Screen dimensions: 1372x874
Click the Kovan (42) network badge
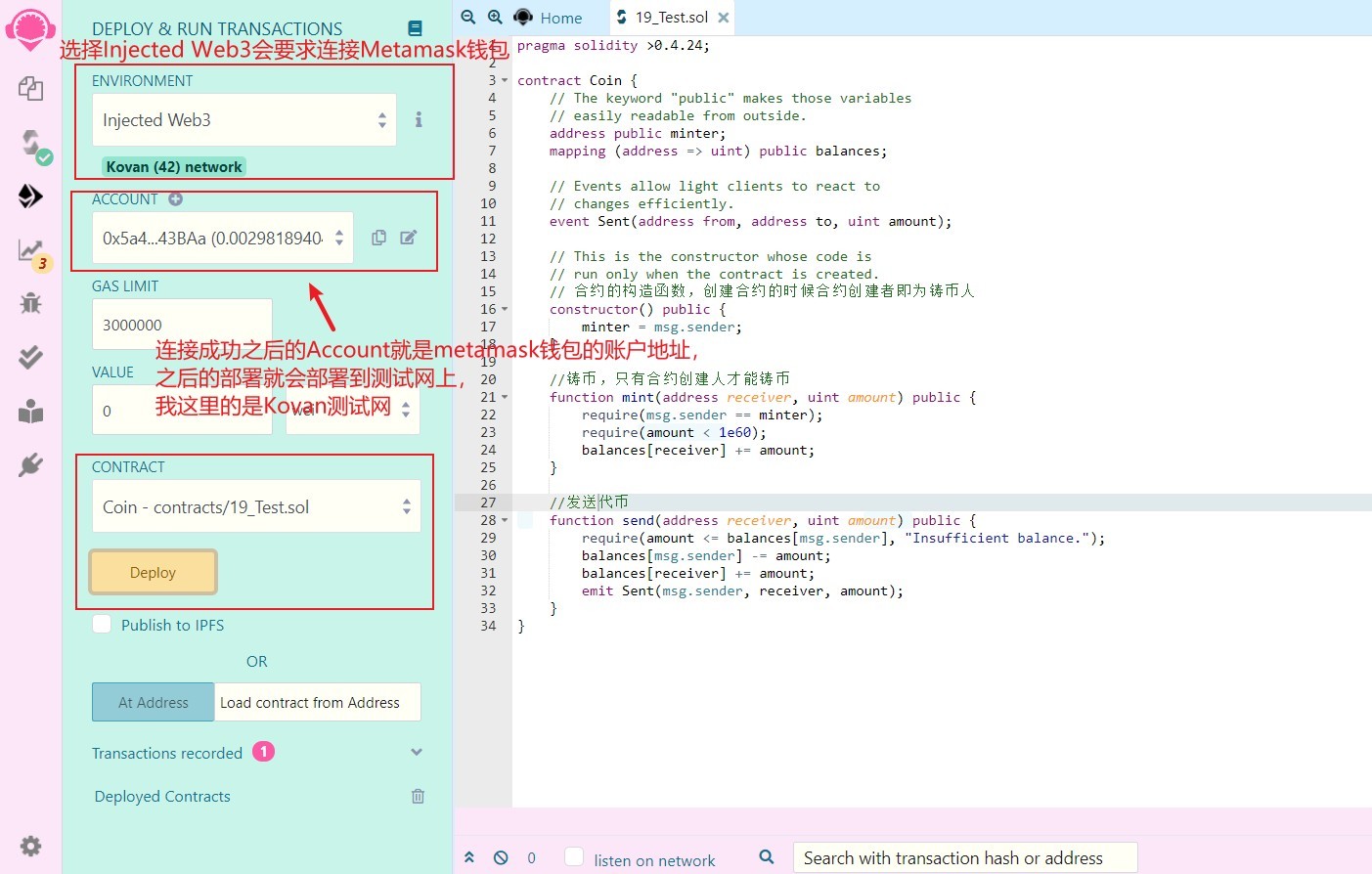coord(174,166)
